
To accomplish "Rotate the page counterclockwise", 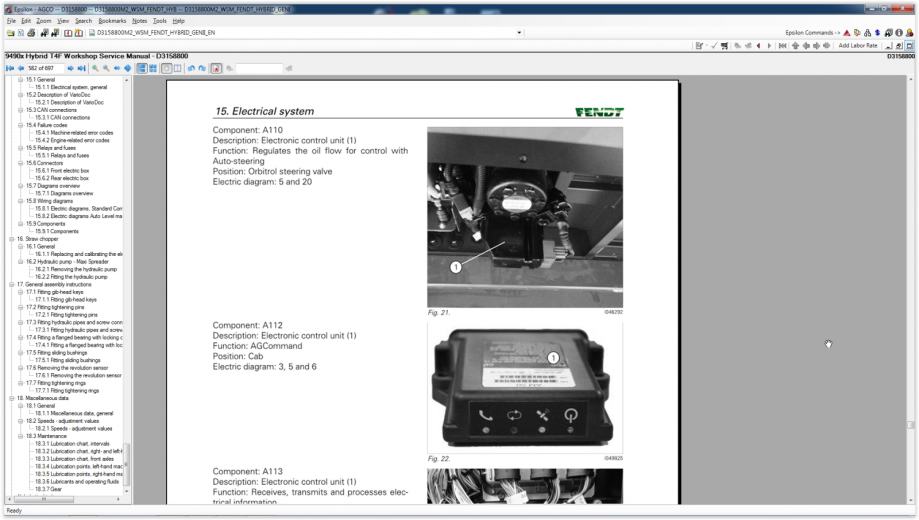I will pos(191,69).
